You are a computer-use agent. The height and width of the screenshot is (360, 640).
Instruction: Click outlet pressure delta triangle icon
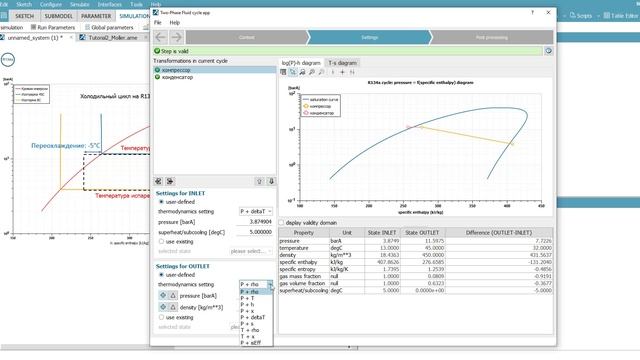coord(173,295)
